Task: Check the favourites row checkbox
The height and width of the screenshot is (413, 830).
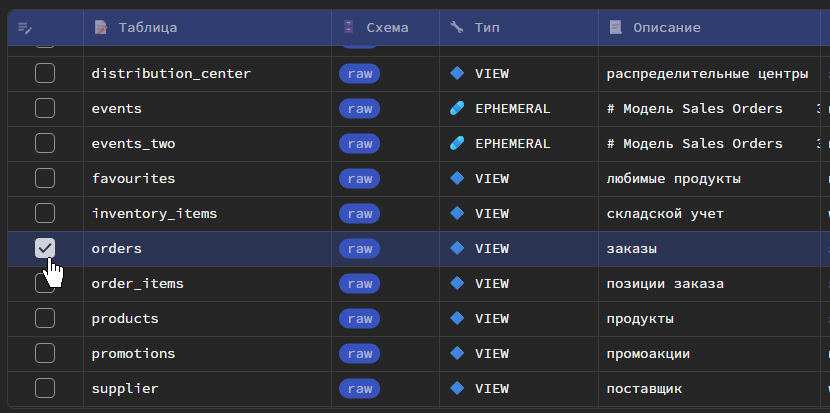Action: tap(45, 178)
